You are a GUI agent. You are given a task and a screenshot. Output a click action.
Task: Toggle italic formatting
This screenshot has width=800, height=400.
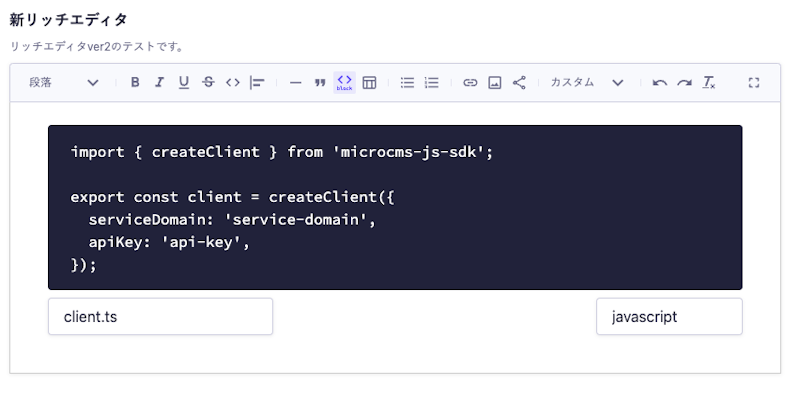[159, 83]
